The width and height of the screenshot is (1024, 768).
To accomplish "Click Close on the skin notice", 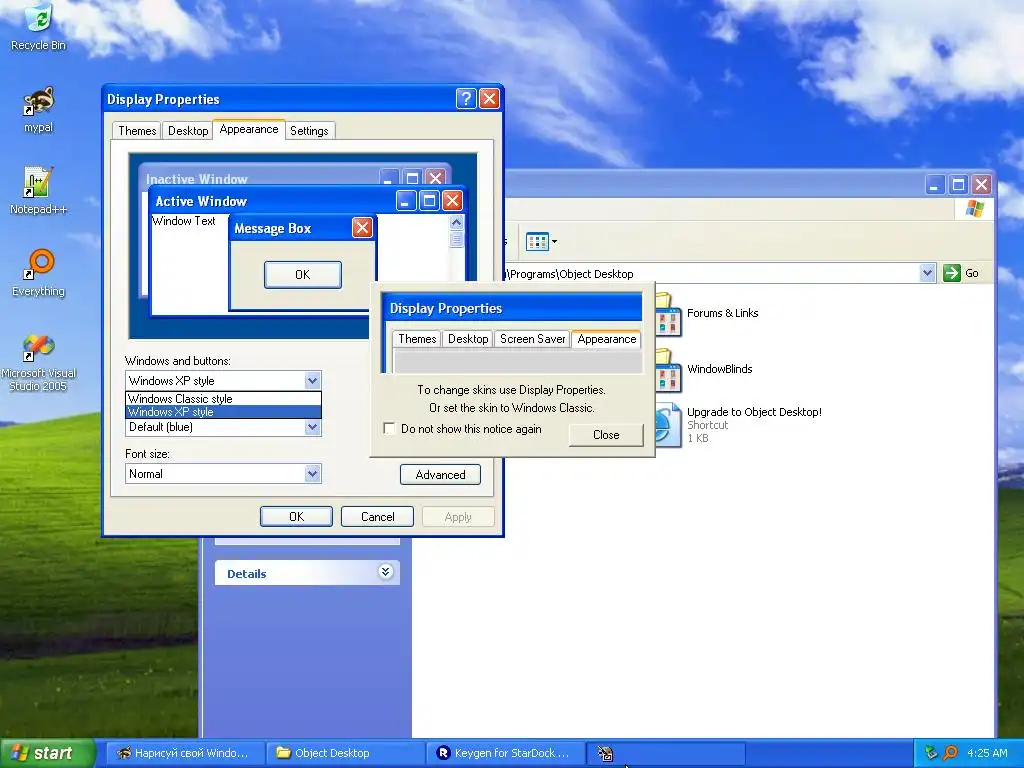I will click(606, 435).
